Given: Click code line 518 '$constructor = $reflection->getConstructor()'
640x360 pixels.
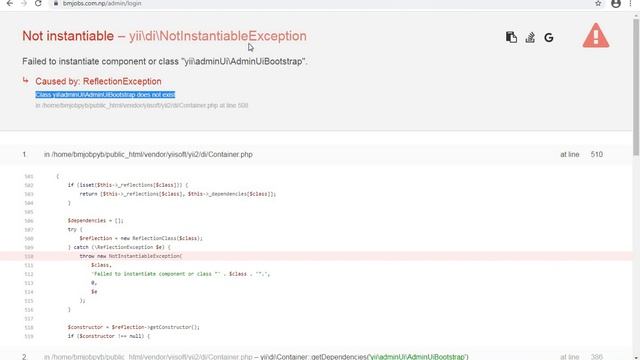Looking at the screenshot, I should click(133, 327).
